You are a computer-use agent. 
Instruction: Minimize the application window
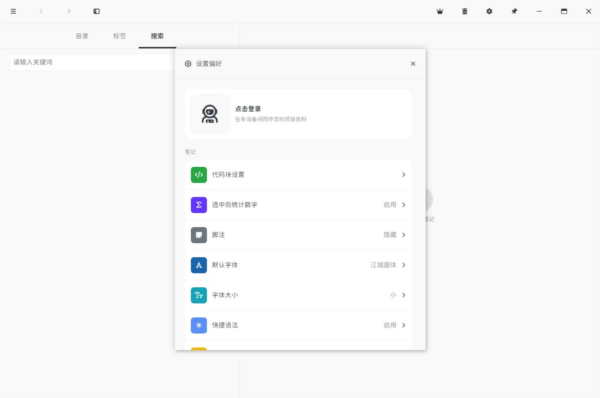pos(539,11)
